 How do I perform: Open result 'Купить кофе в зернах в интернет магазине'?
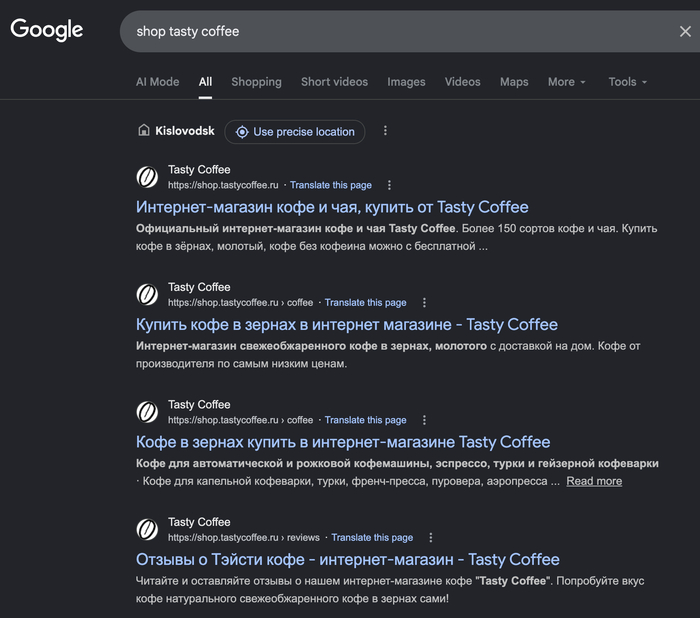click(347, 325)
